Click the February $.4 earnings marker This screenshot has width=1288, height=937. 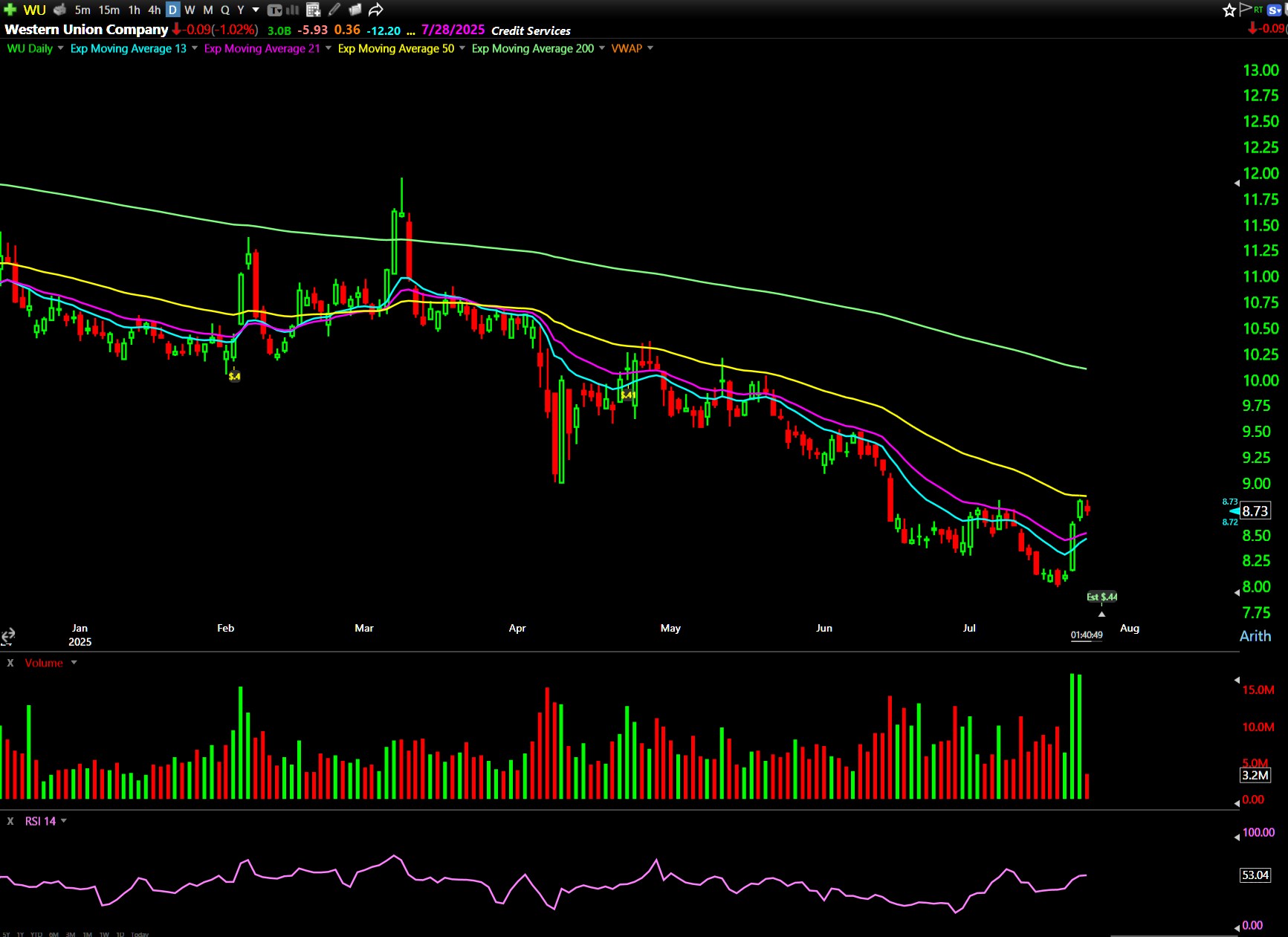pyautogui.click(x=234, y=376)
